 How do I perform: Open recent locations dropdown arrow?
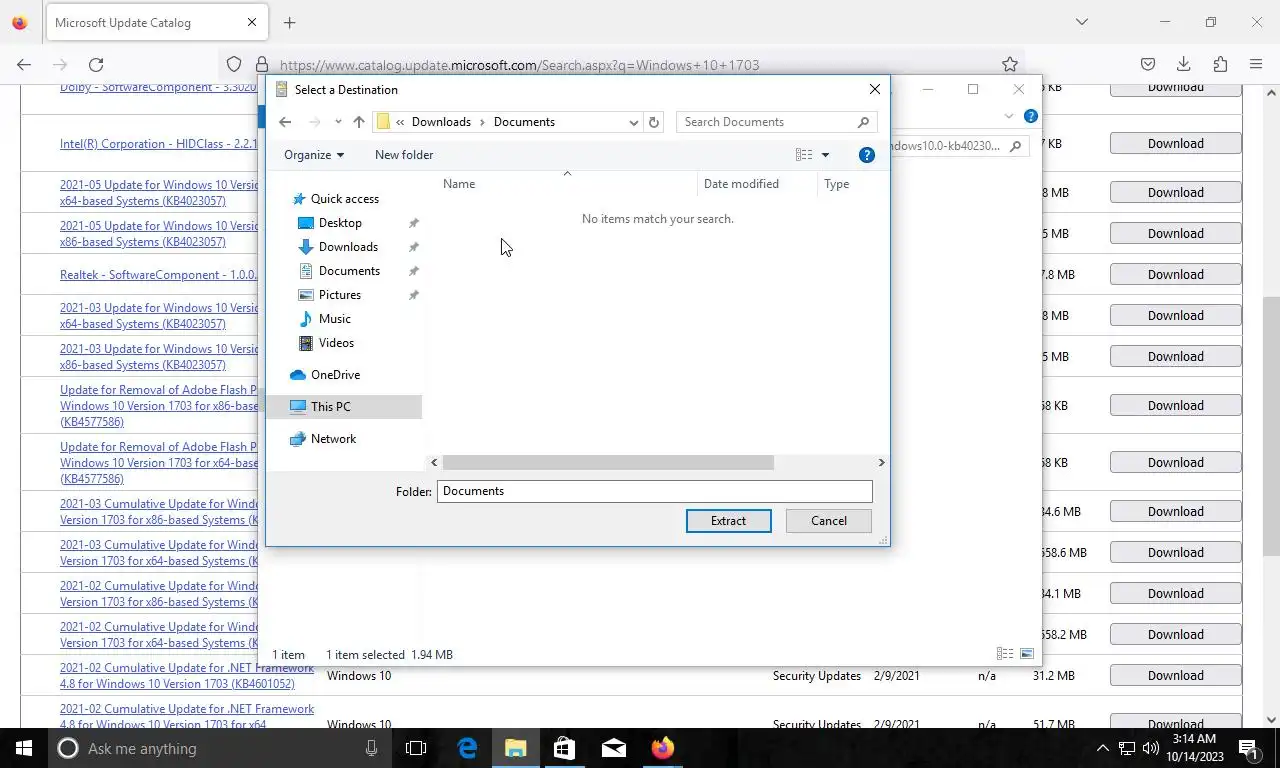(x=338, y=122)
